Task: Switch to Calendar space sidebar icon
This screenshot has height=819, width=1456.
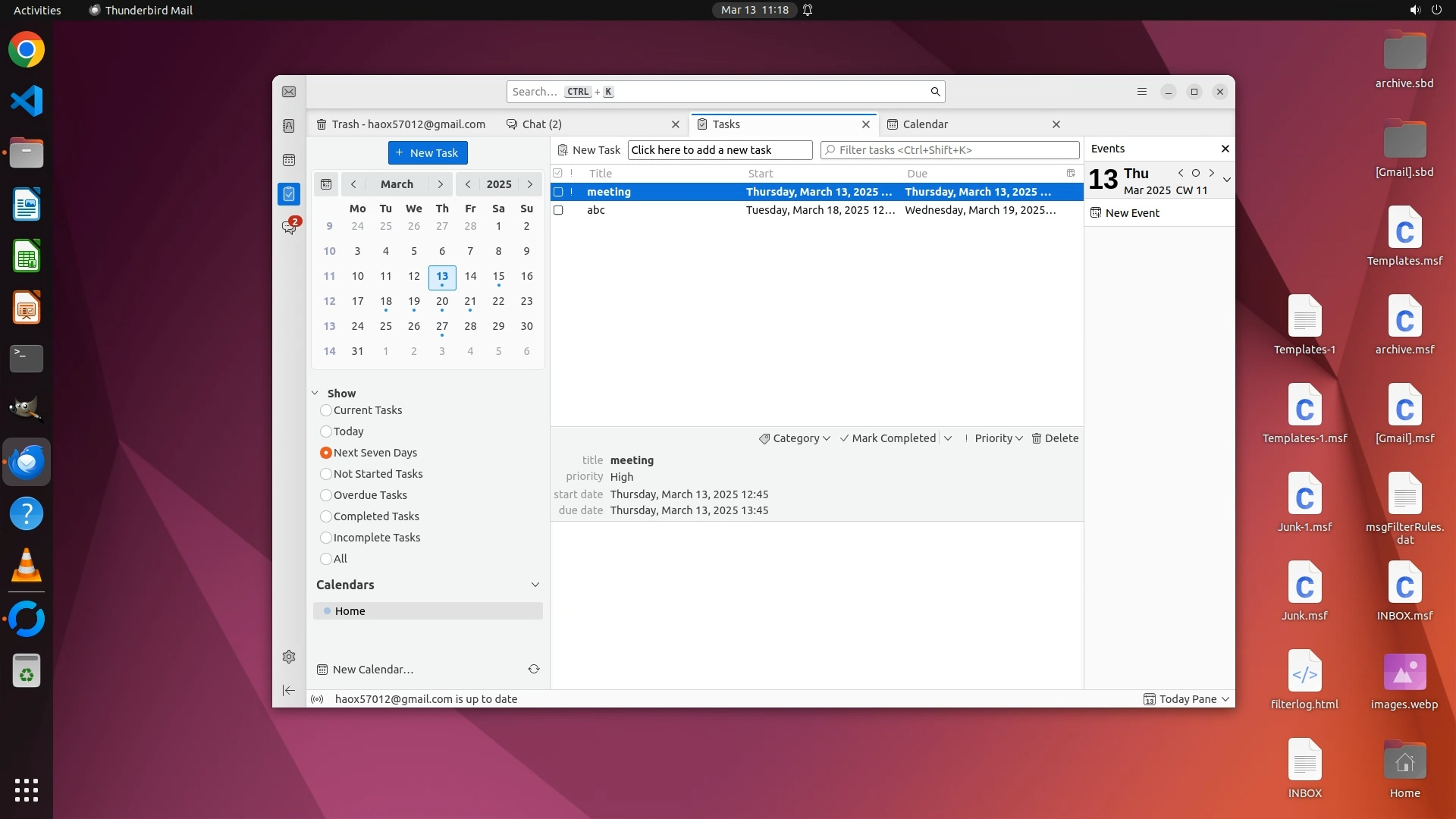Action: click(289, 160)
